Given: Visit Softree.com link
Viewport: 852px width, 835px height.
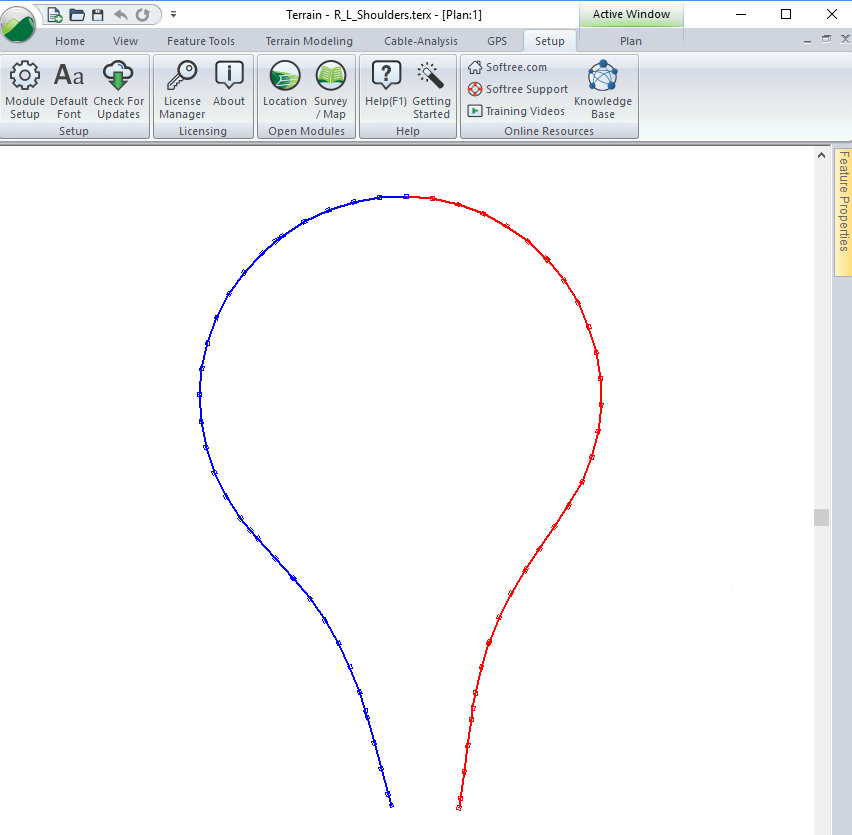Looking at the screenshot, I should point(508,67).
